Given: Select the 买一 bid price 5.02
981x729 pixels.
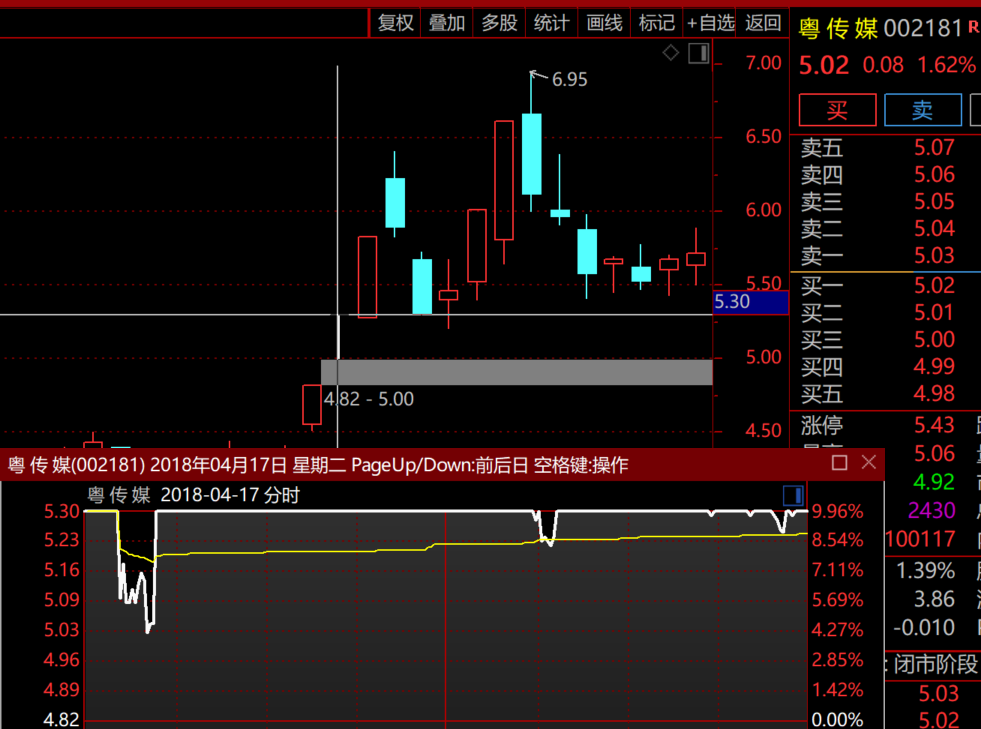Looking at the screenshot, I should coord(934,286).
